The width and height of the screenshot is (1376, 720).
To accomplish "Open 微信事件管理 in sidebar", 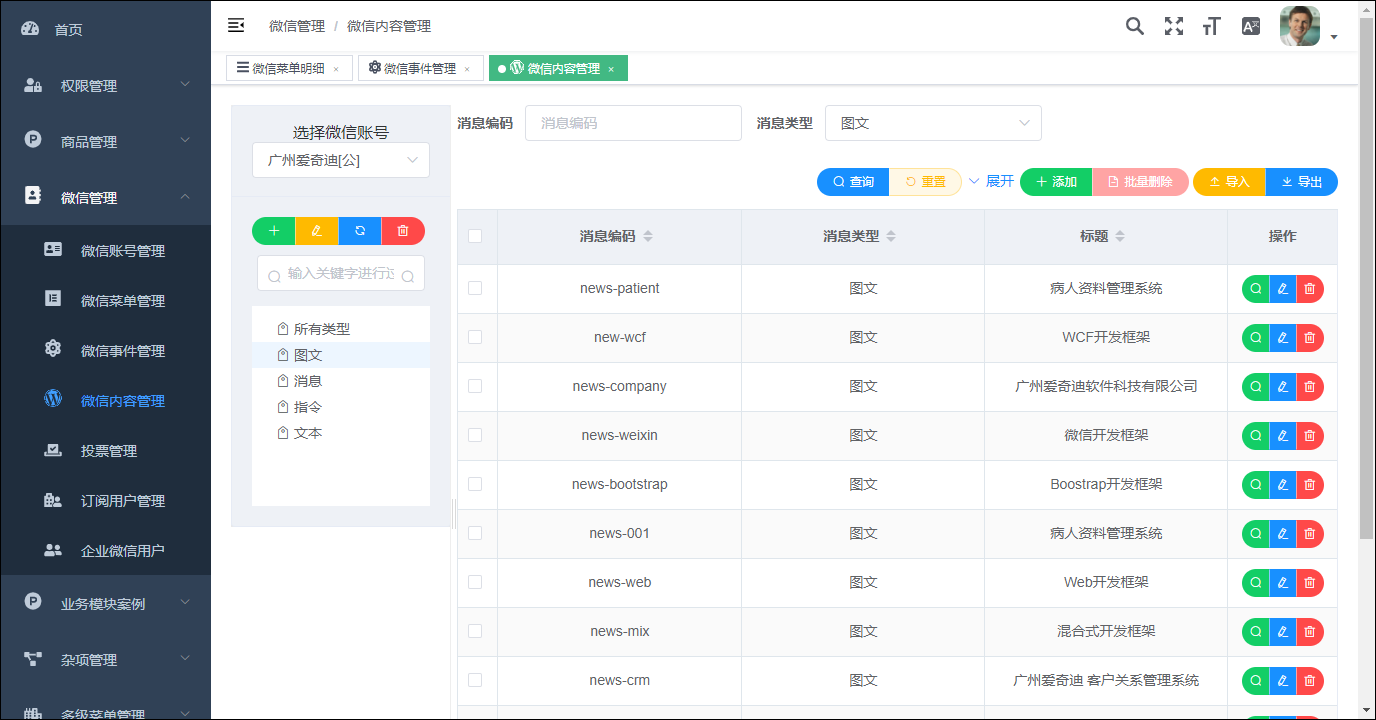I will tap(105, 351).
